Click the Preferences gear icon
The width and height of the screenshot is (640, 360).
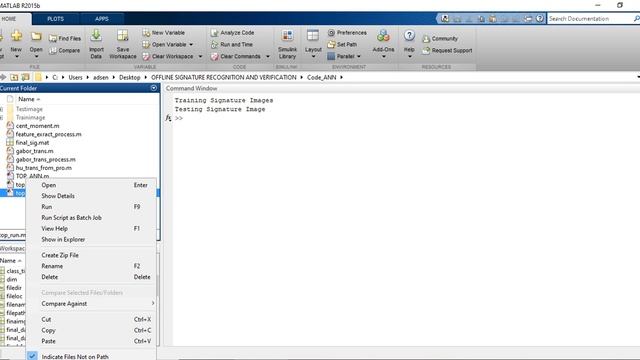click(331, 33)
